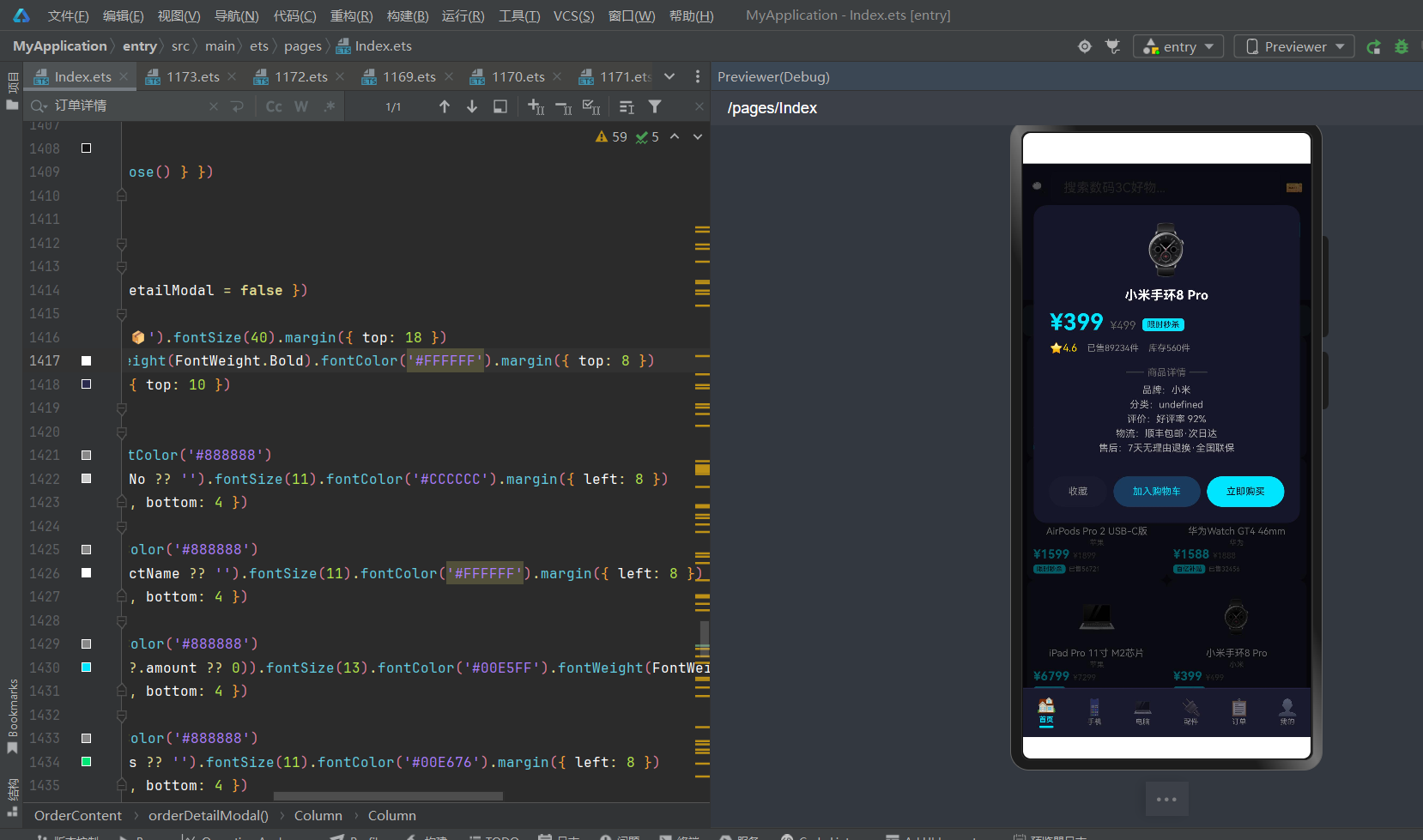
Task: Expand the hidden editor tabs list chevron
Action: pos(669,76)
